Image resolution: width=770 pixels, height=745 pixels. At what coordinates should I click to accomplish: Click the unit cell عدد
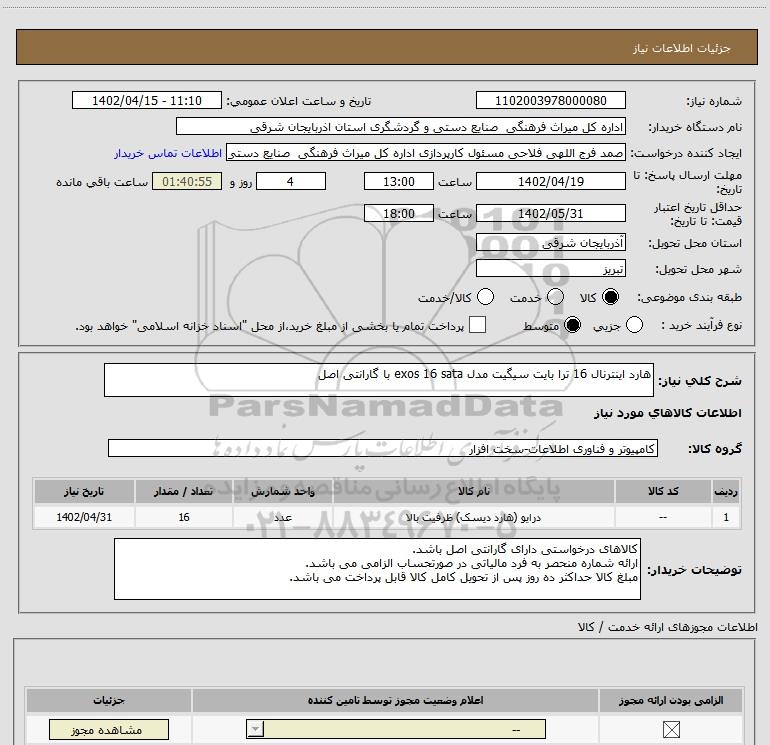coord(283,518)
